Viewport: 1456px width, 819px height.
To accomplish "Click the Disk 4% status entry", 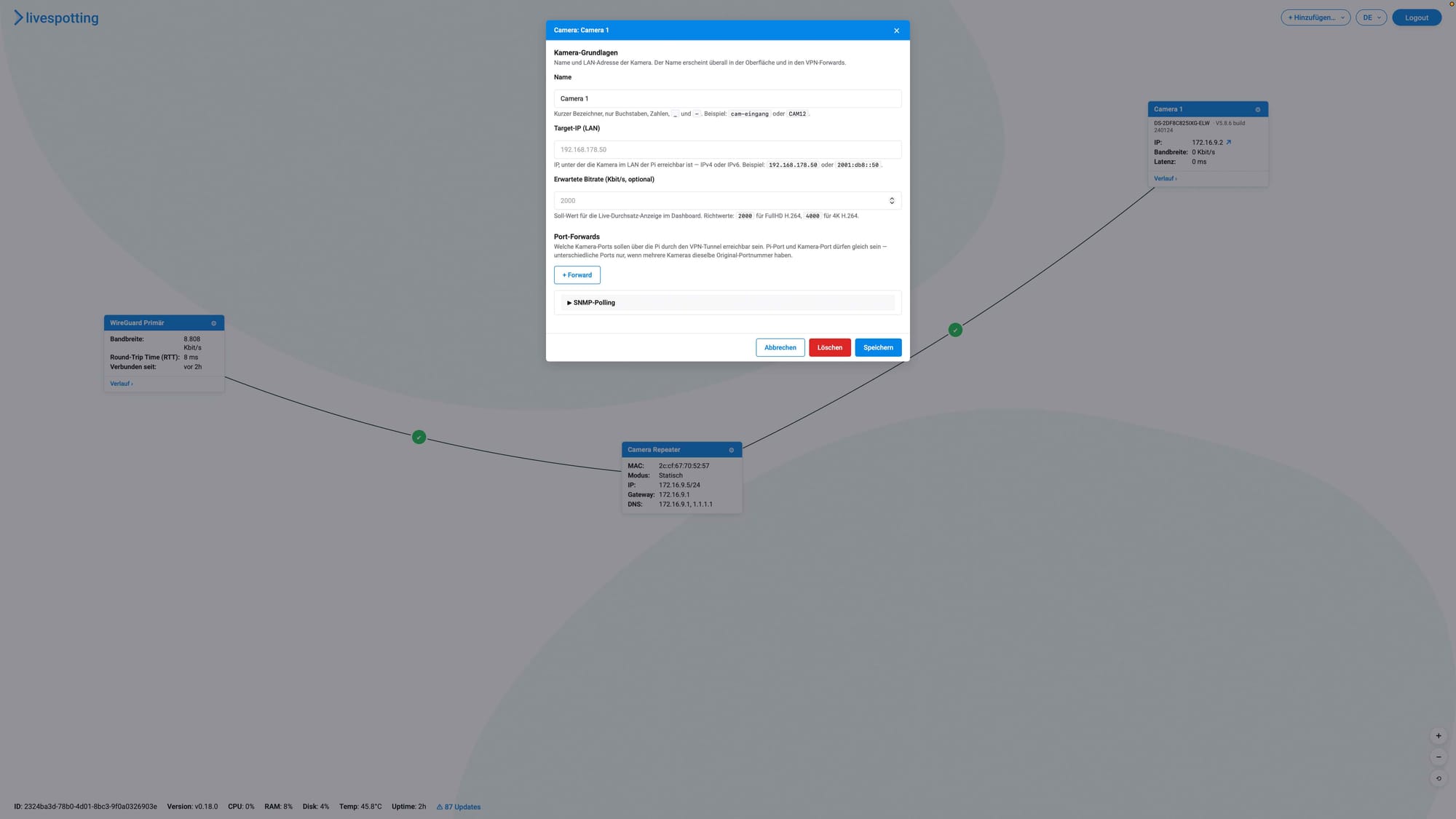I will pos(316,807).
